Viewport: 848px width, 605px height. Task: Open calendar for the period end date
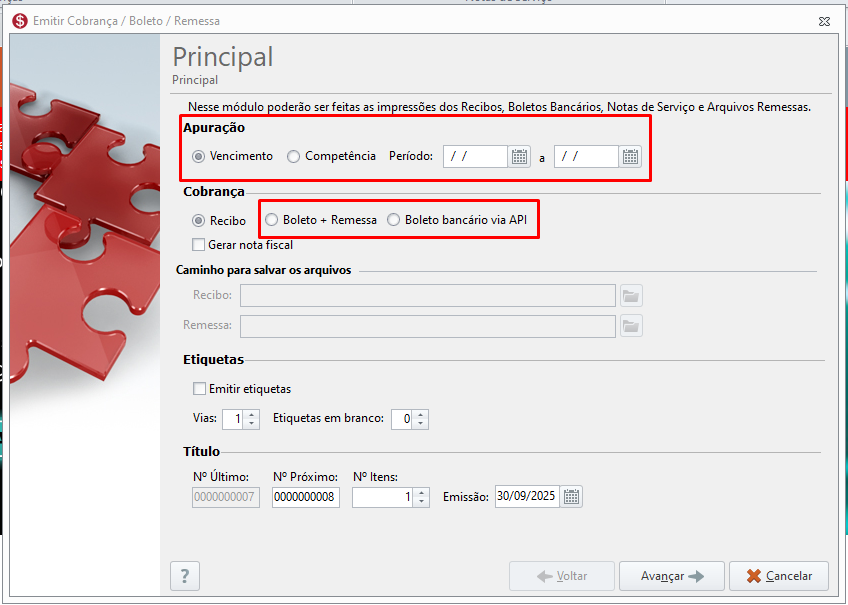click(x=630, y=157)
